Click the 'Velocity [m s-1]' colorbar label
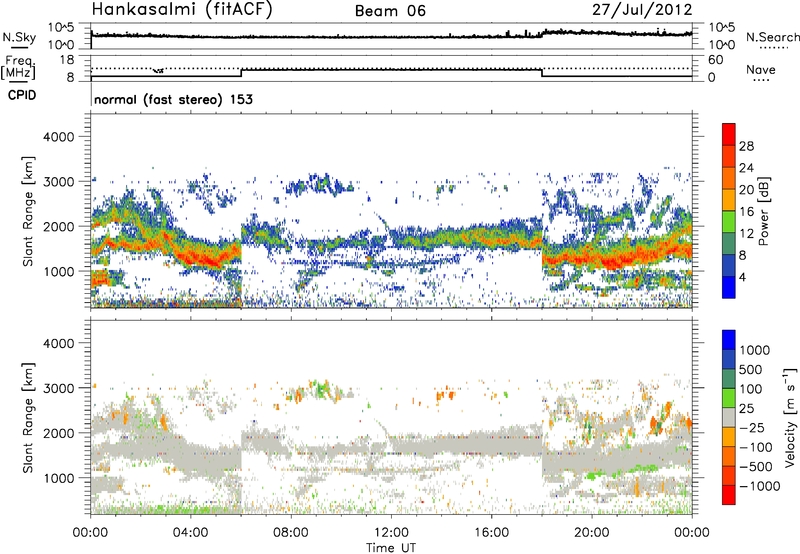Image resolution: width=800 pixels, height=554 pixels. (x=790, y=417)
